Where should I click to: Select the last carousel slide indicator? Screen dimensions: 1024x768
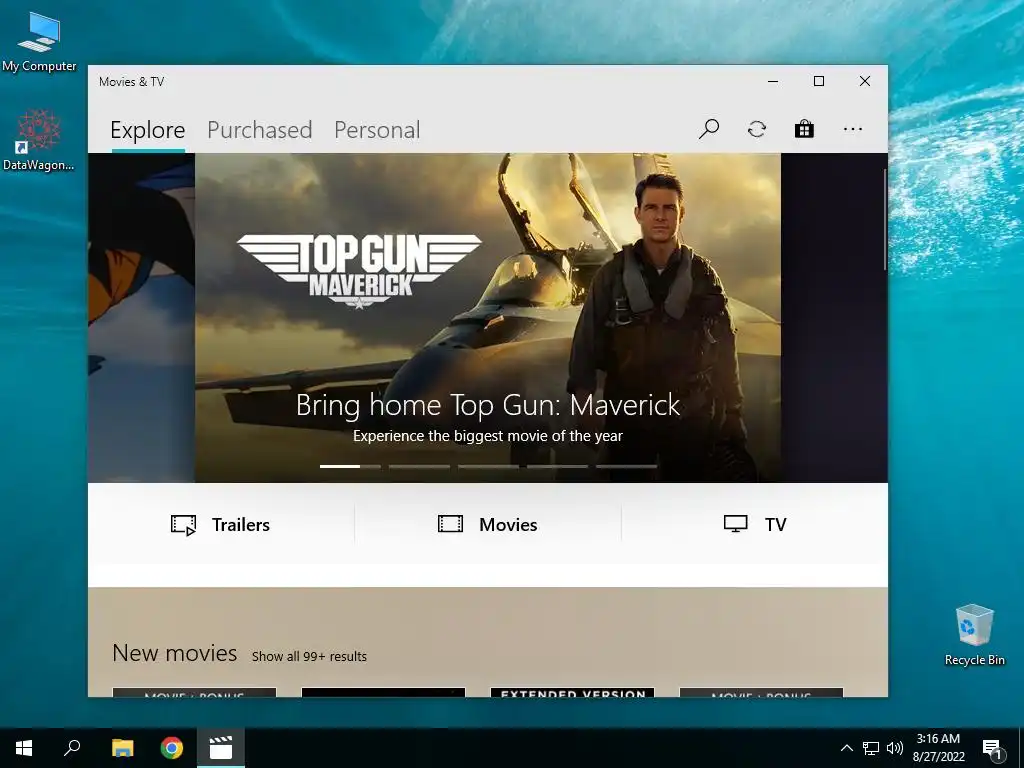tap(626, 466)
